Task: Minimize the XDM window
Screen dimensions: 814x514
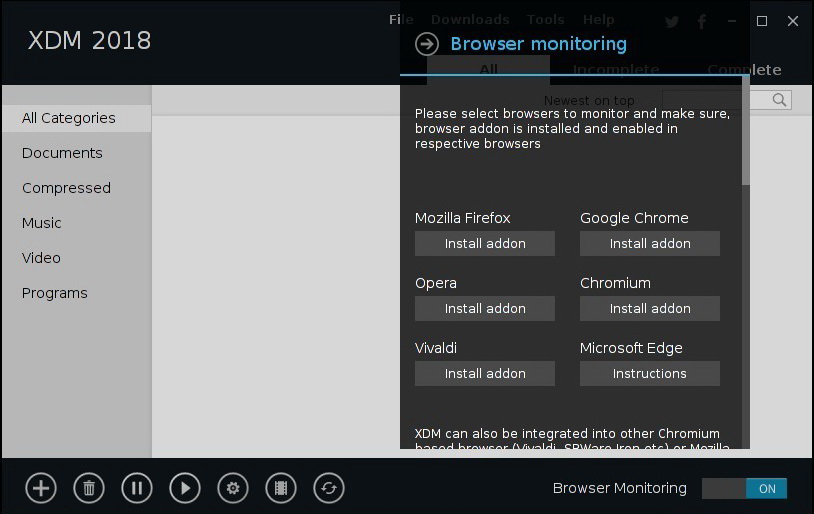Action: (x=732, y=21)
